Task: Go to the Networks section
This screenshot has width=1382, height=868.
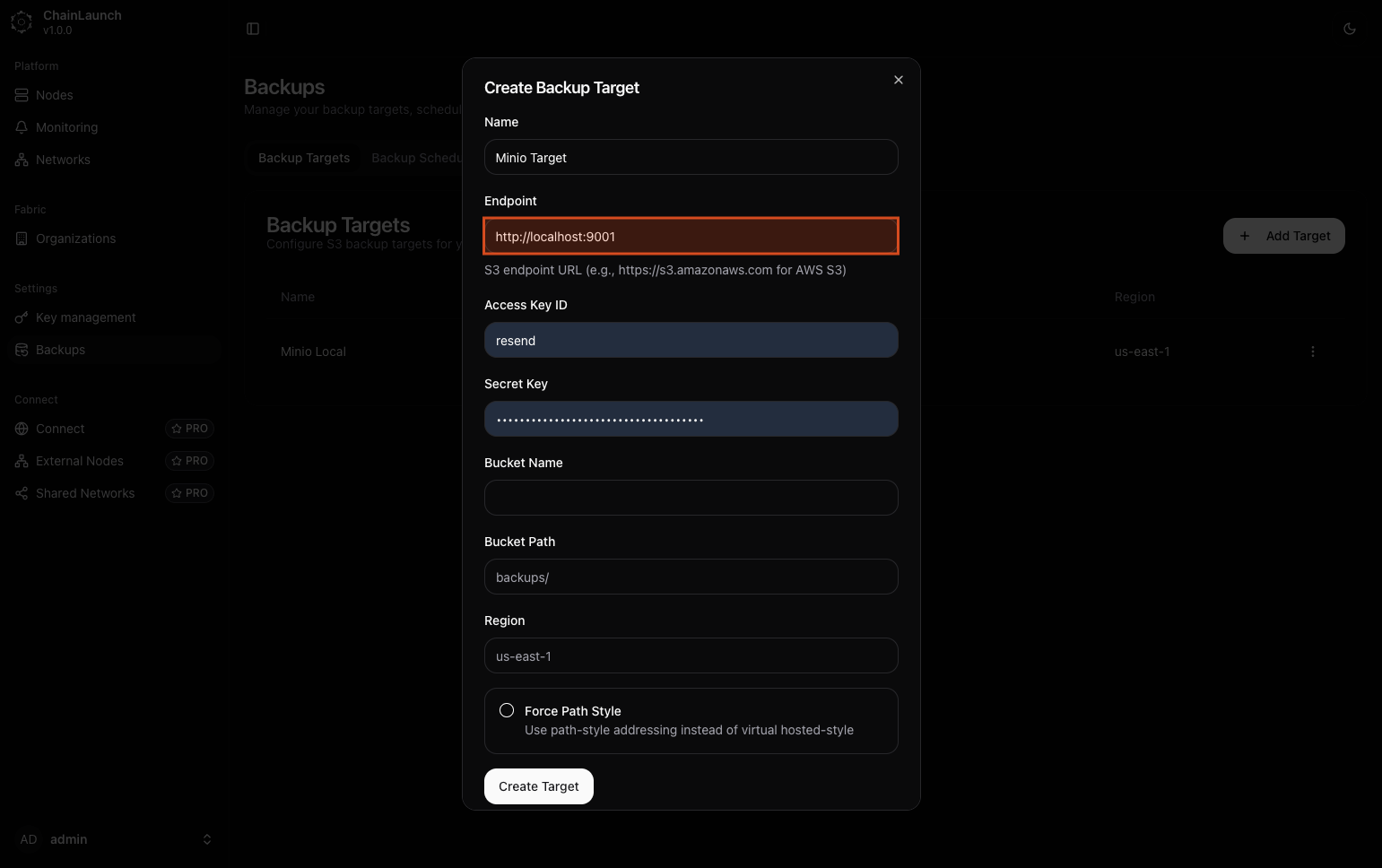Action: [x=63, y=160]
